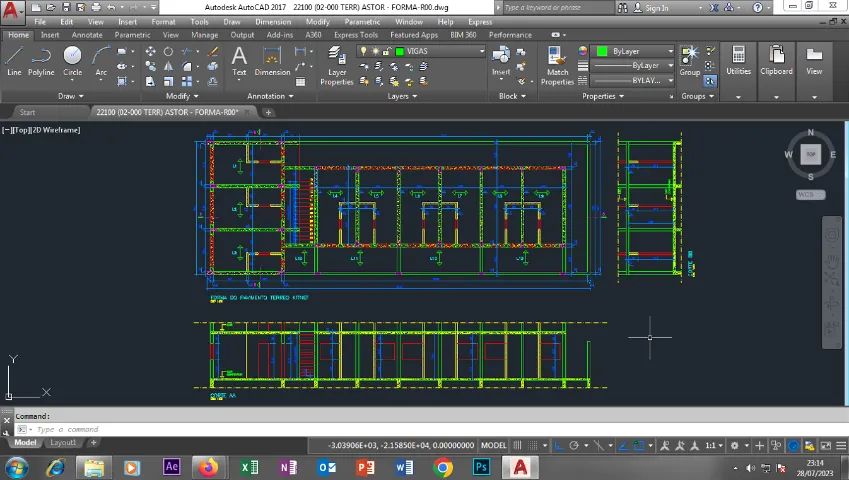Viewport: 849px width, 480px height.
Task: Click the color wheel icon in Properties
Action: pos(583,51)
